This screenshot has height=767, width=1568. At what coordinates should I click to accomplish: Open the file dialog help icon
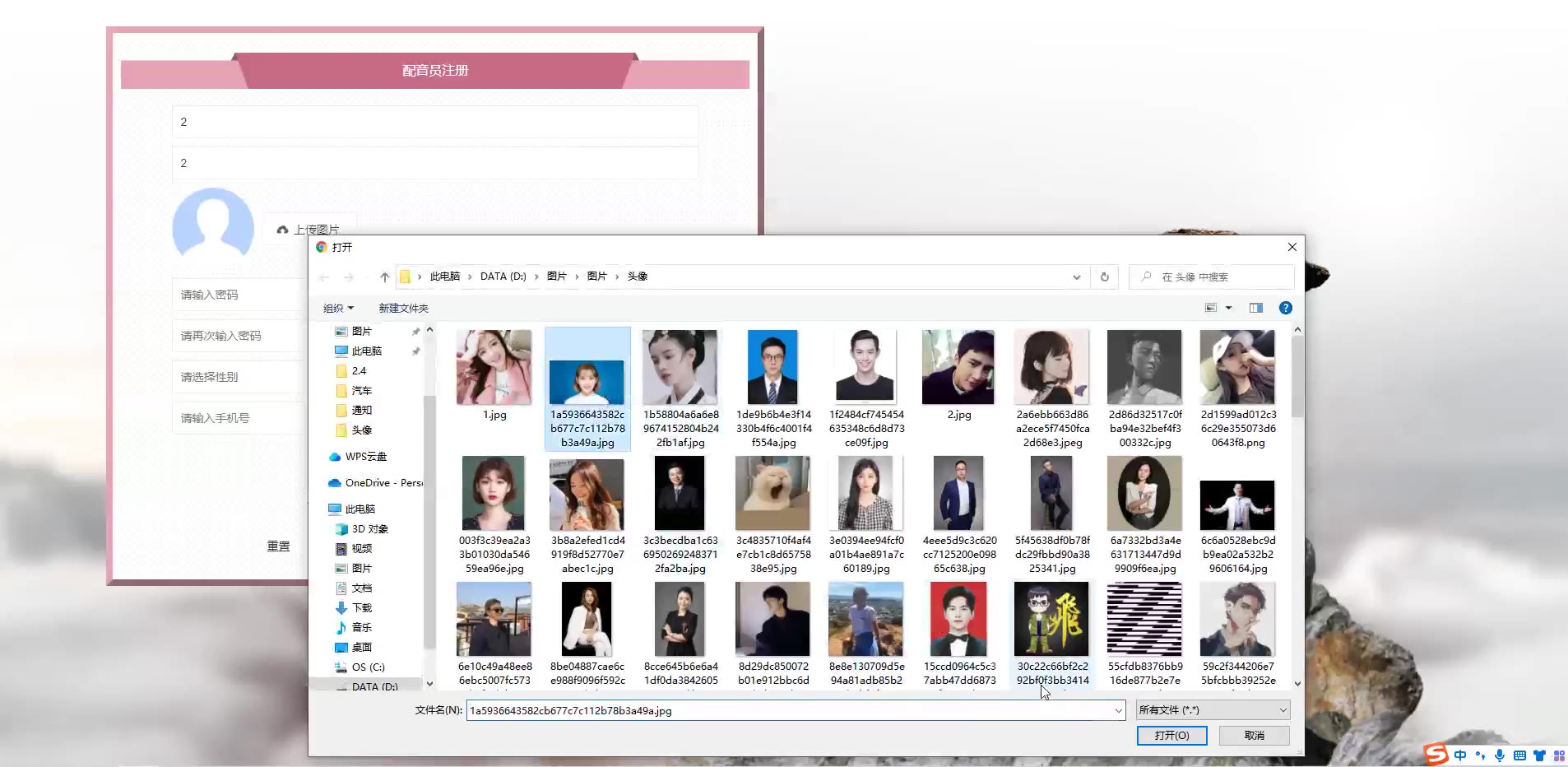pyautogui.click(x=1285, y=308)
